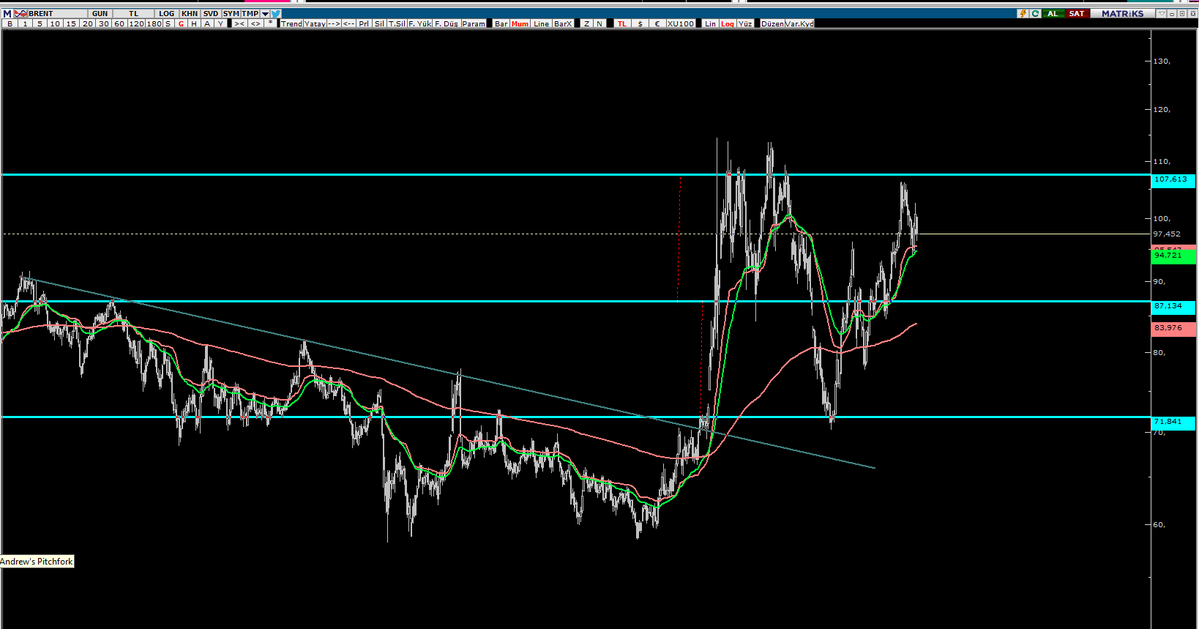1199x629 pixels.
Task: Open the KHN menu
Action: coord(190,14)
